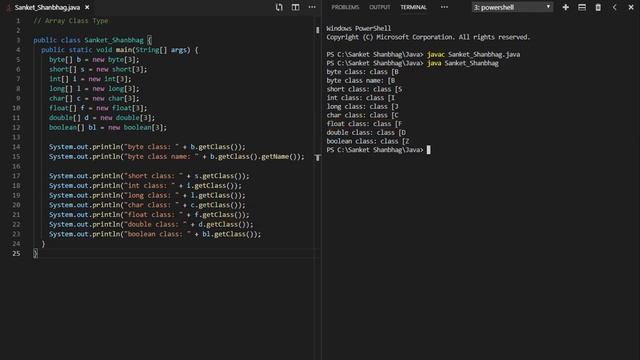Click the 'double[] d' declaration line
Image resolution: width=640 pixels, height=360 pixels.
point(102,118)
